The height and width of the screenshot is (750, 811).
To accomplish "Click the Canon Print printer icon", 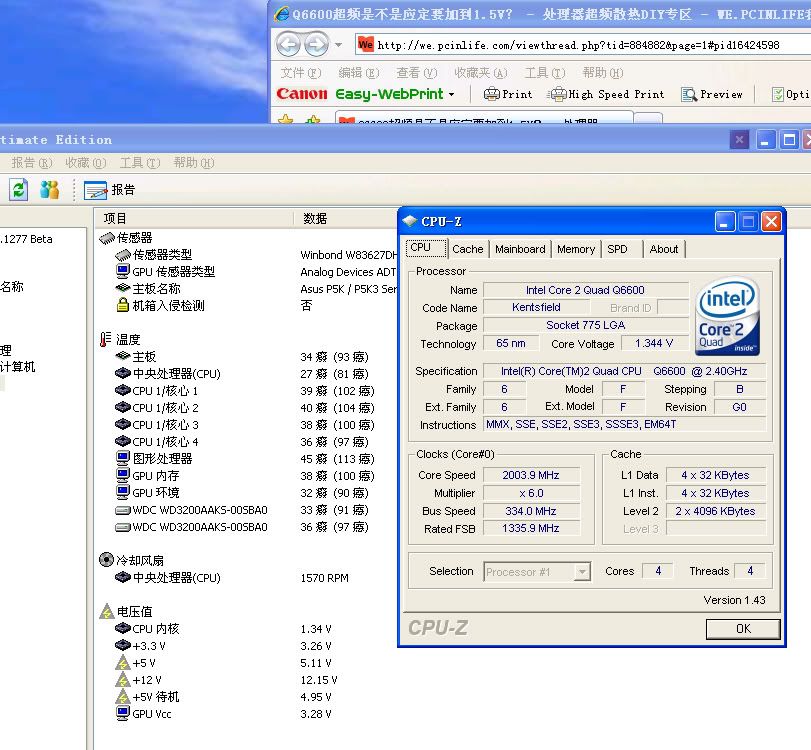I will point(491,94).
